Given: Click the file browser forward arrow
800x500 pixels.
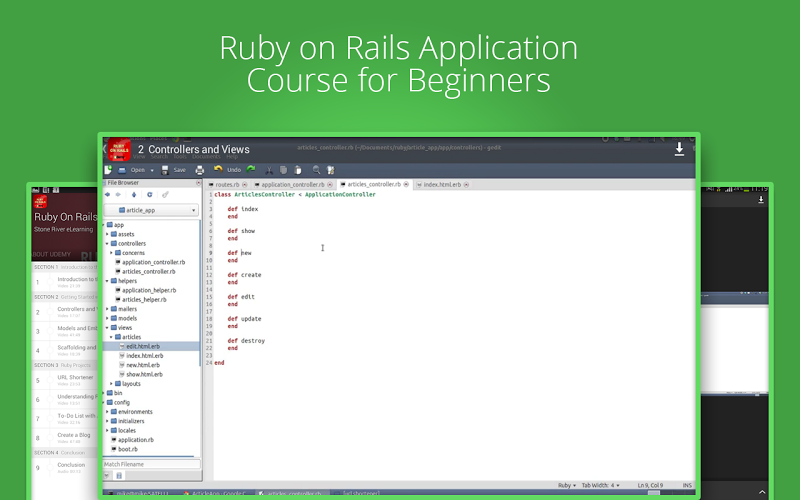Looking at the screenshot, I should [118, 194].
